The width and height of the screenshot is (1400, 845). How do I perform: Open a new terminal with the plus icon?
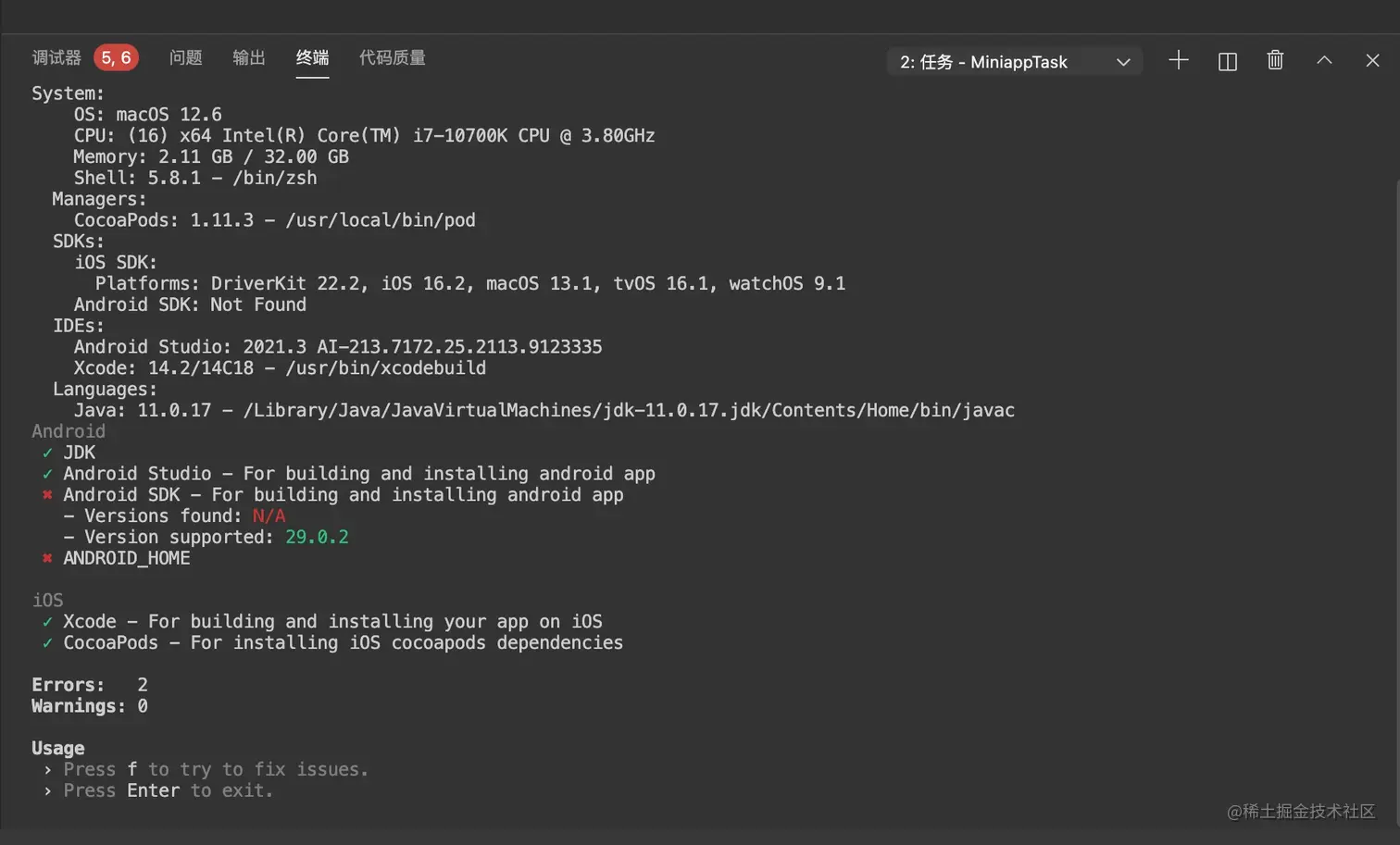click(x=1178, y=61)
